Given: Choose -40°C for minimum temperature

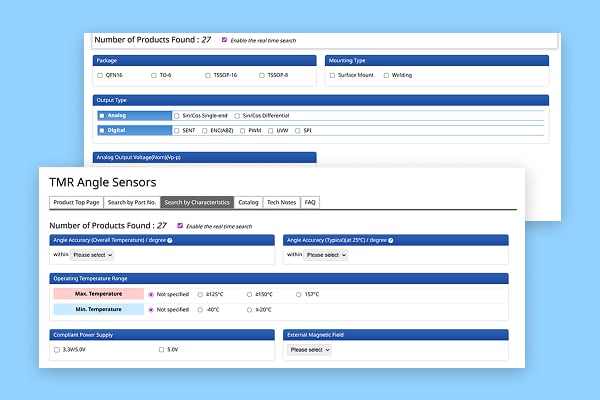Looking at the screenshot, I should pyautogui.click(x=200, y=310).
